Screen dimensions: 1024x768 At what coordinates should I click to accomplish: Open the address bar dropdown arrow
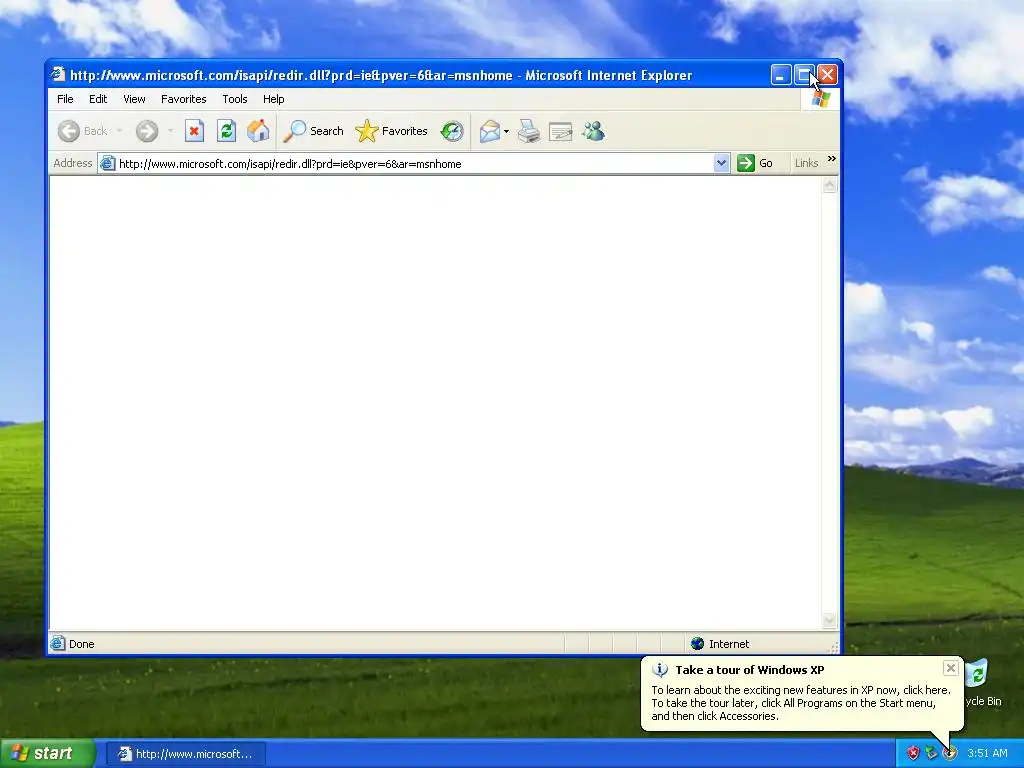click(x=721, y=163)
